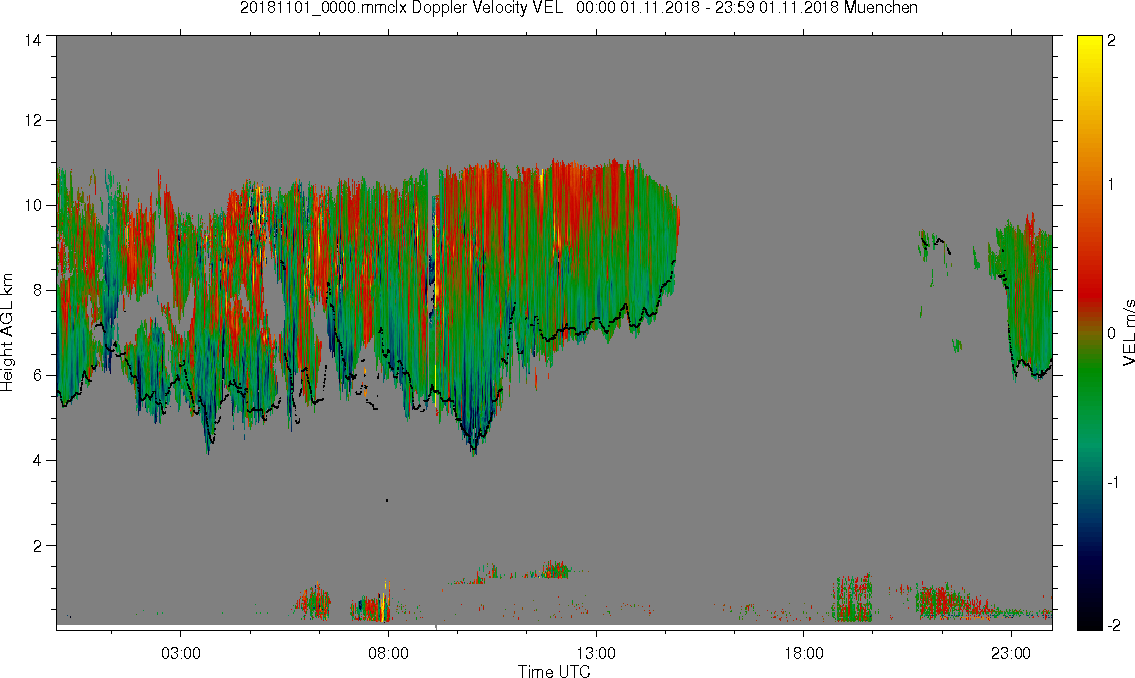1135x678 pixels.
Task: Click the deep cloud base dip near 10:00
Action: tap(473, 438)
